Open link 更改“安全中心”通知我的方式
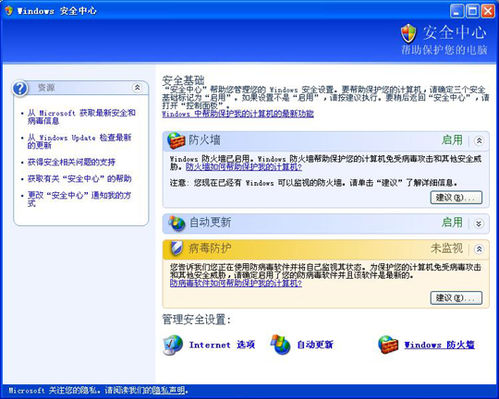Image resolution: width=499 pixels, height=399 pixels. 79,199
